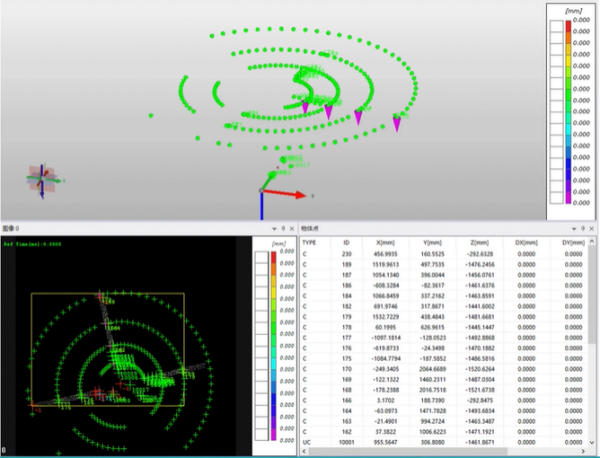The image size is (600, 458).
Task: Click the table's vertical scrollbar down arrow
Action: (592, 443)
